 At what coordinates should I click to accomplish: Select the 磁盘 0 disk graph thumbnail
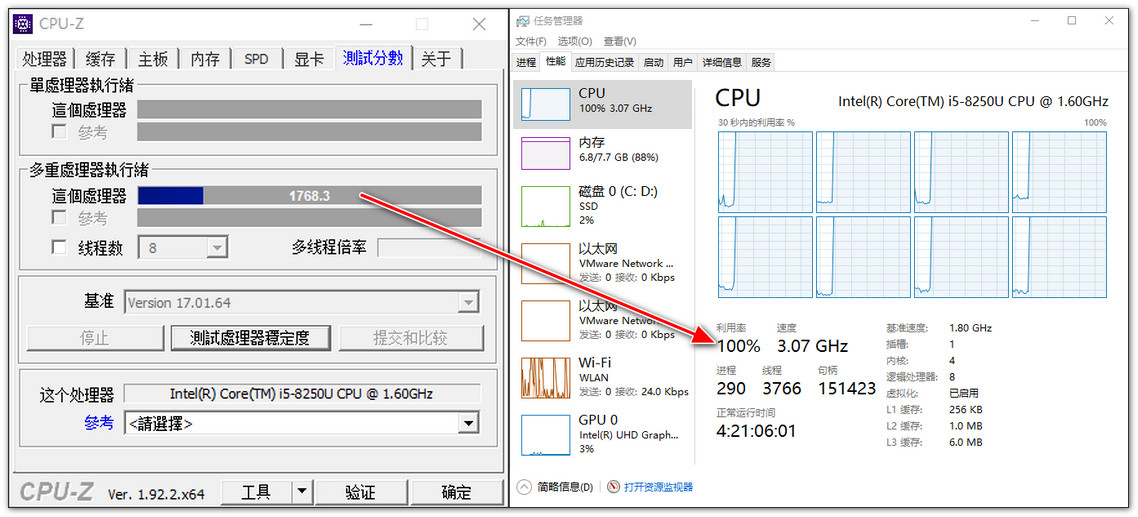(545, 206)
